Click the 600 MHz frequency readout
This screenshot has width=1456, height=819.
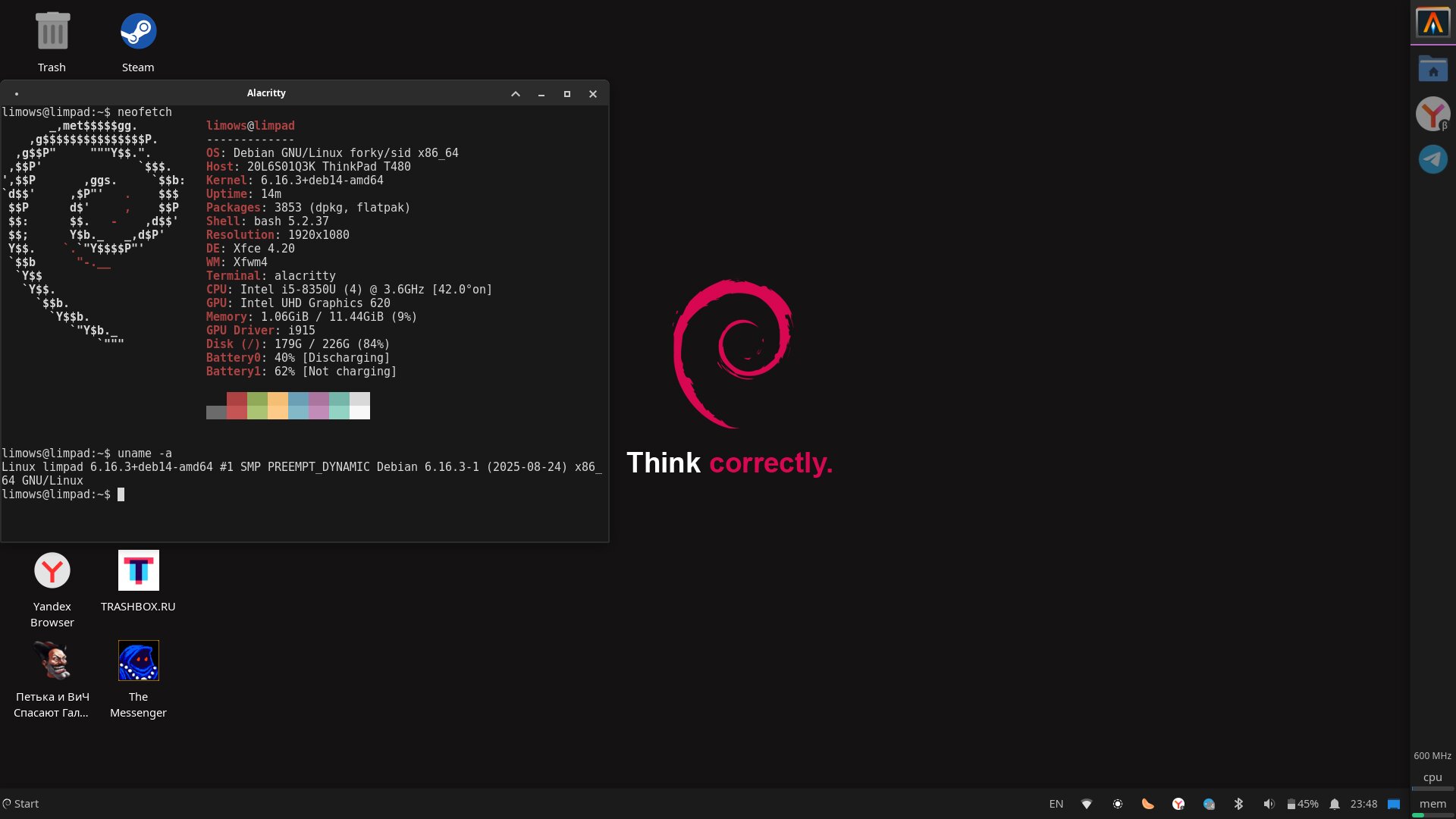pos(1432,756)
